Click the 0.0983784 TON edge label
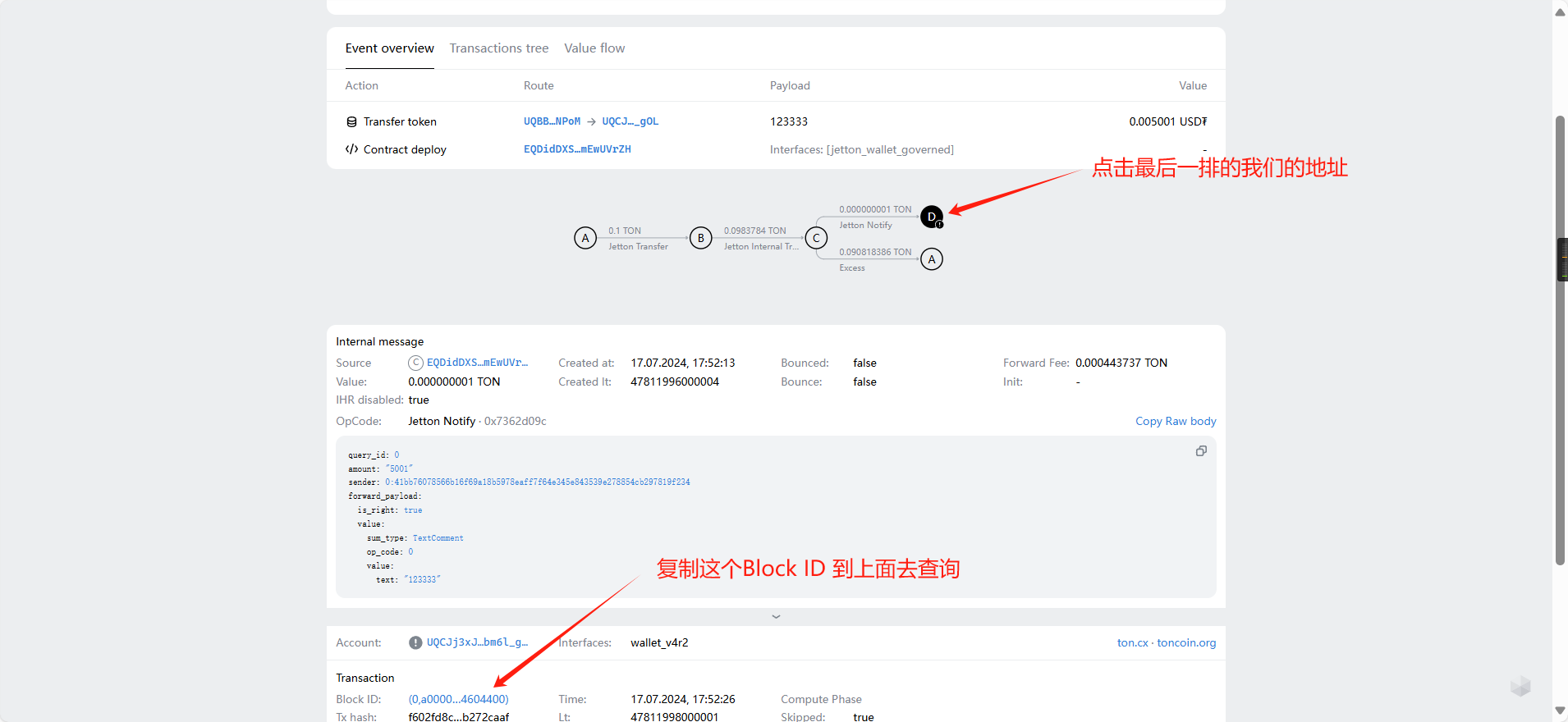1568x722 pixels. click(x=754, y=231)
